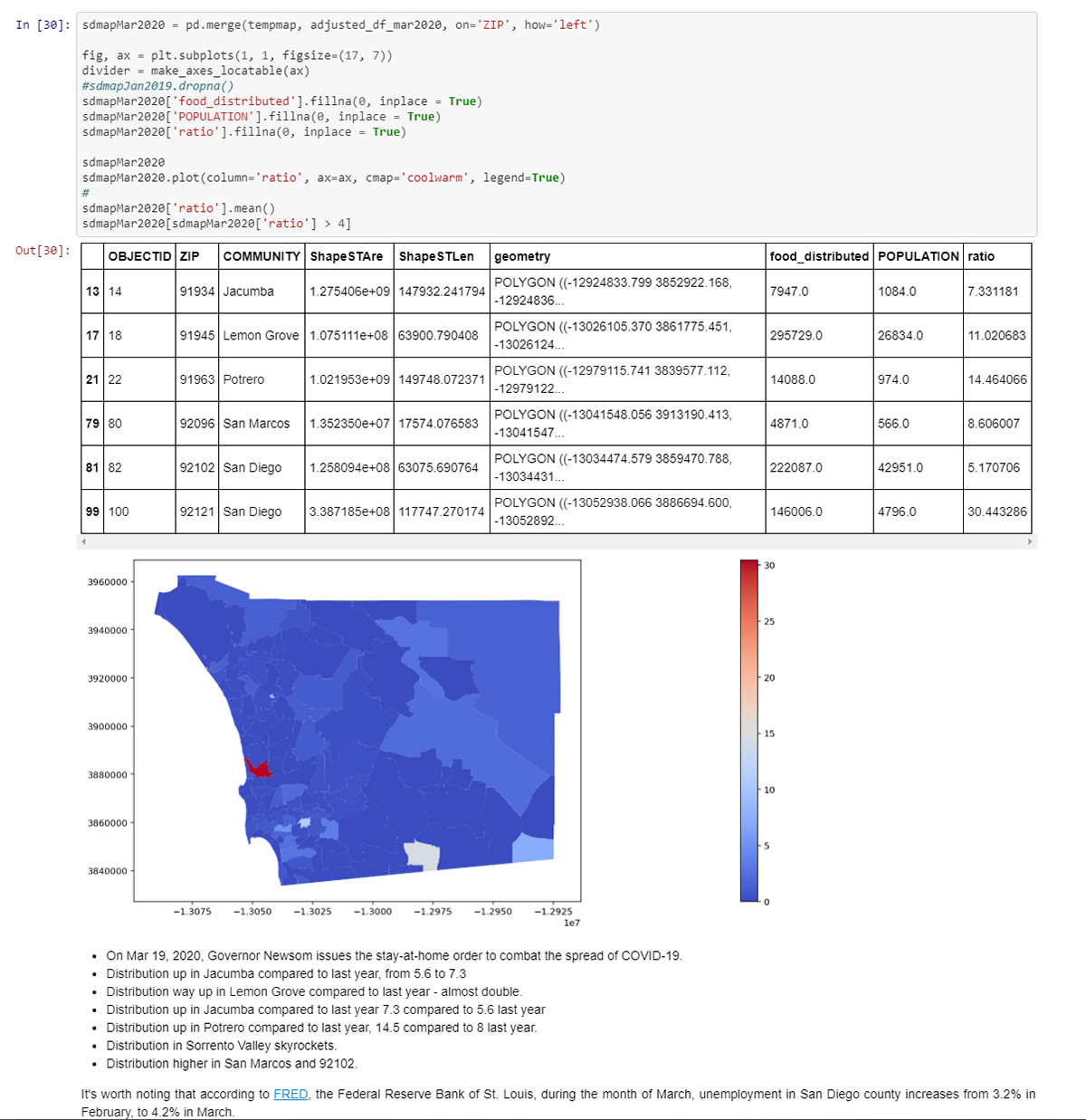Open the FRED hyperlink
1086x1120 pixels.
291,1094
